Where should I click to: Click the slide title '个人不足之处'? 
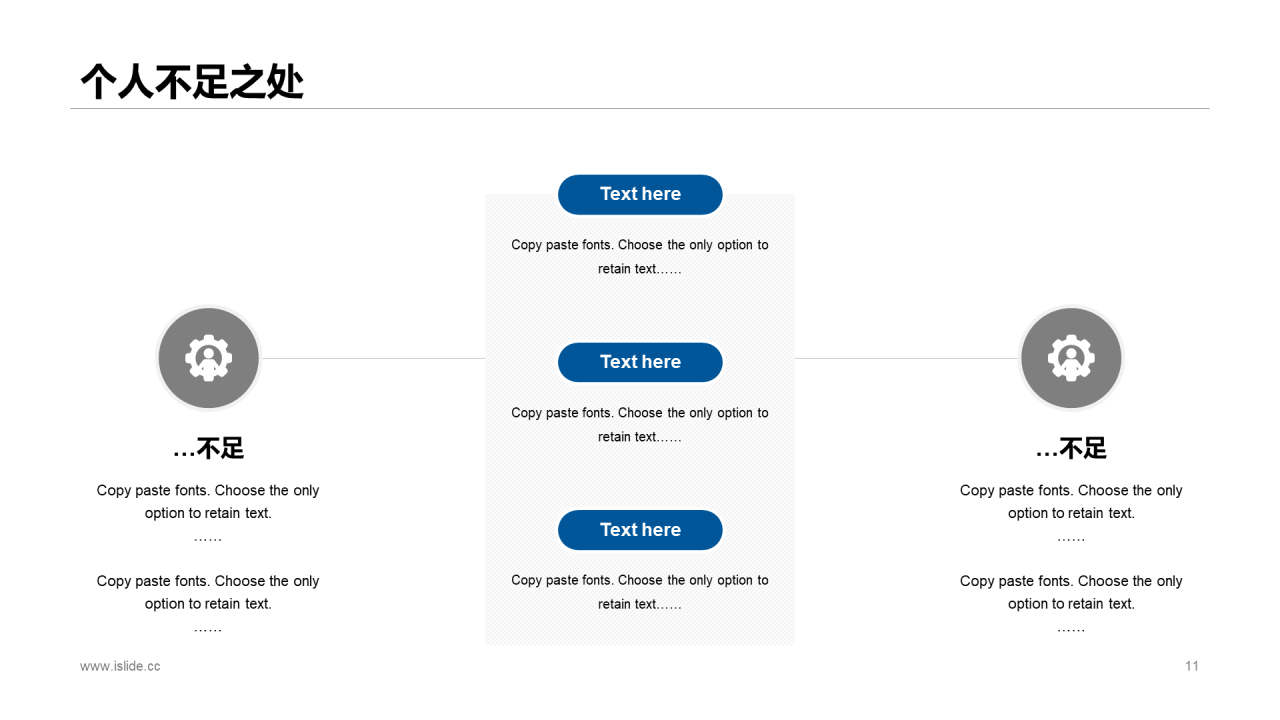(192, 82)
